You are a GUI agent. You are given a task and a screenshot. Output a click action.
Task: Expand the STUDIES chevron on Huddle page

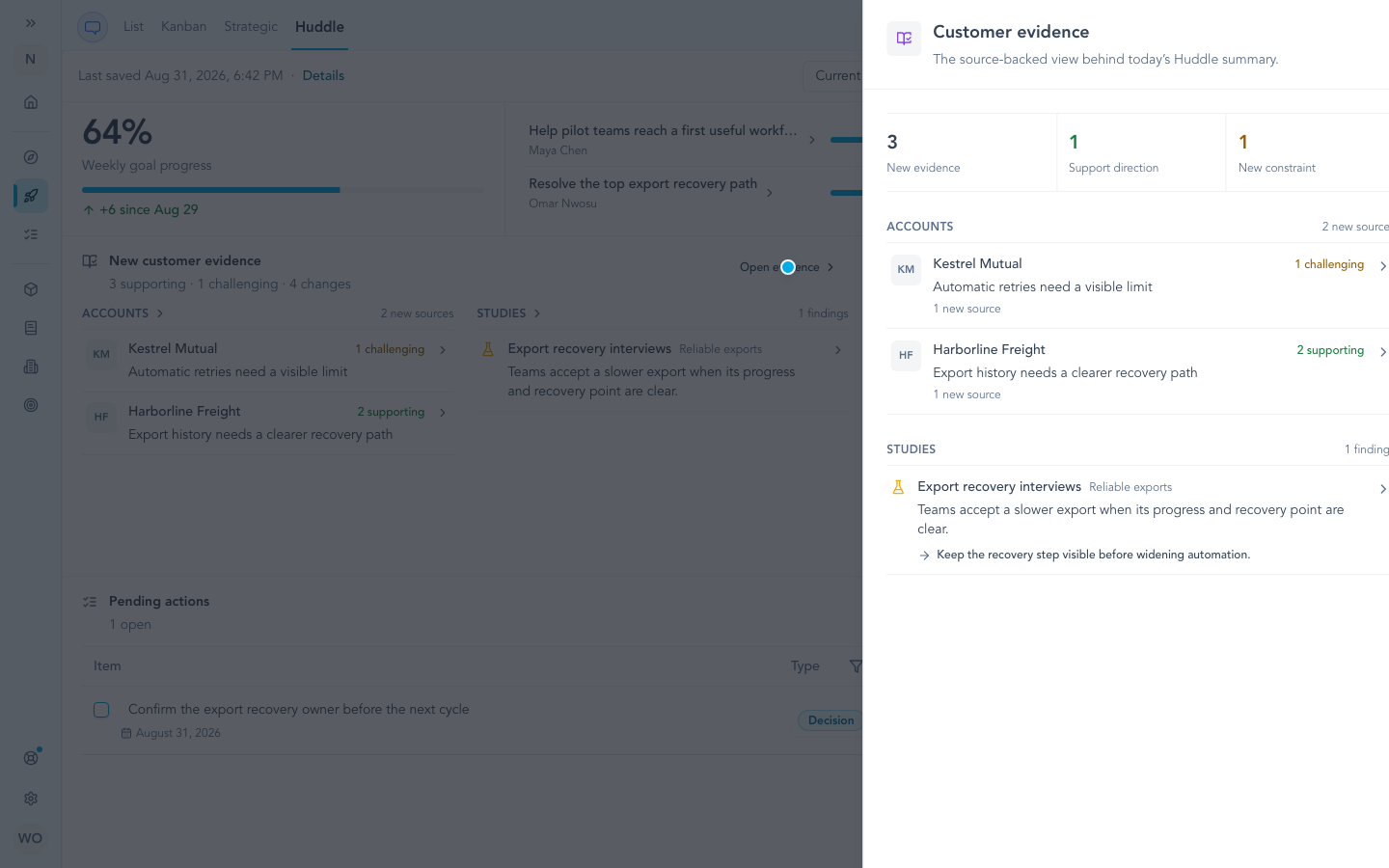pos(537,313)
